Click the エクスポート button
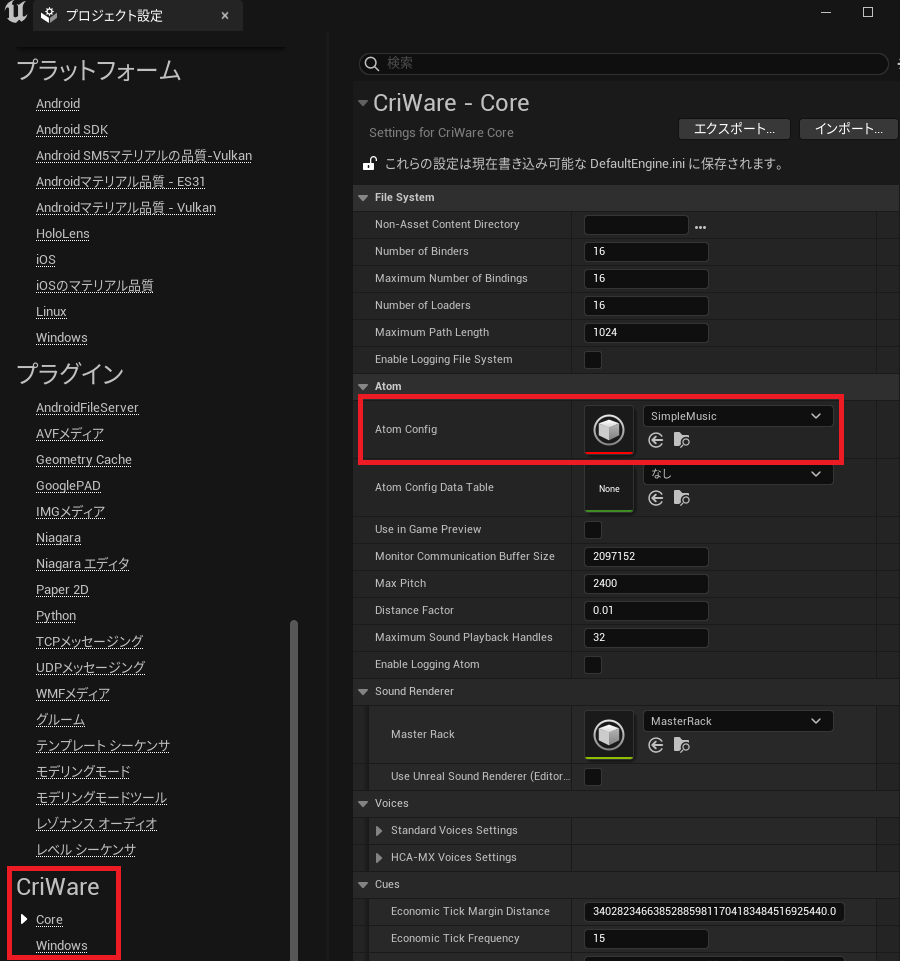 click(734, 129)
